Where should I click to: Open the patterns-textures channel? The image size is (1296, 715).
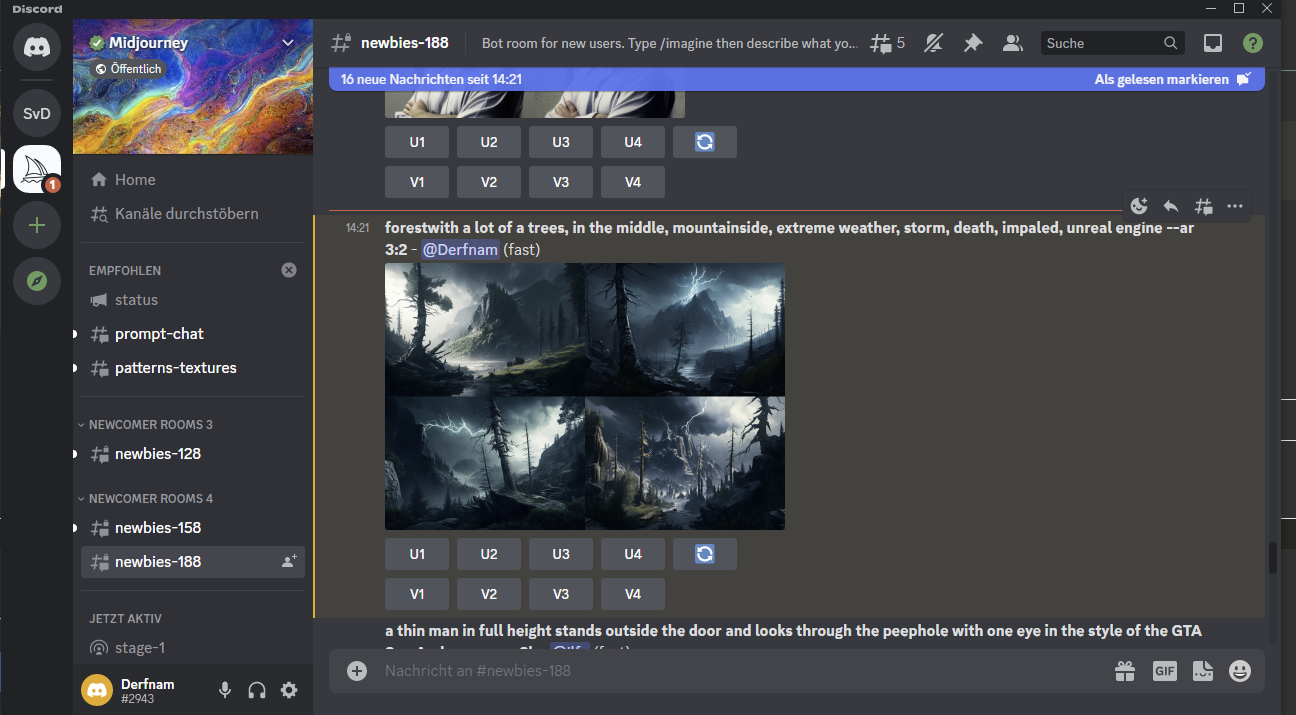pos(193,368)
